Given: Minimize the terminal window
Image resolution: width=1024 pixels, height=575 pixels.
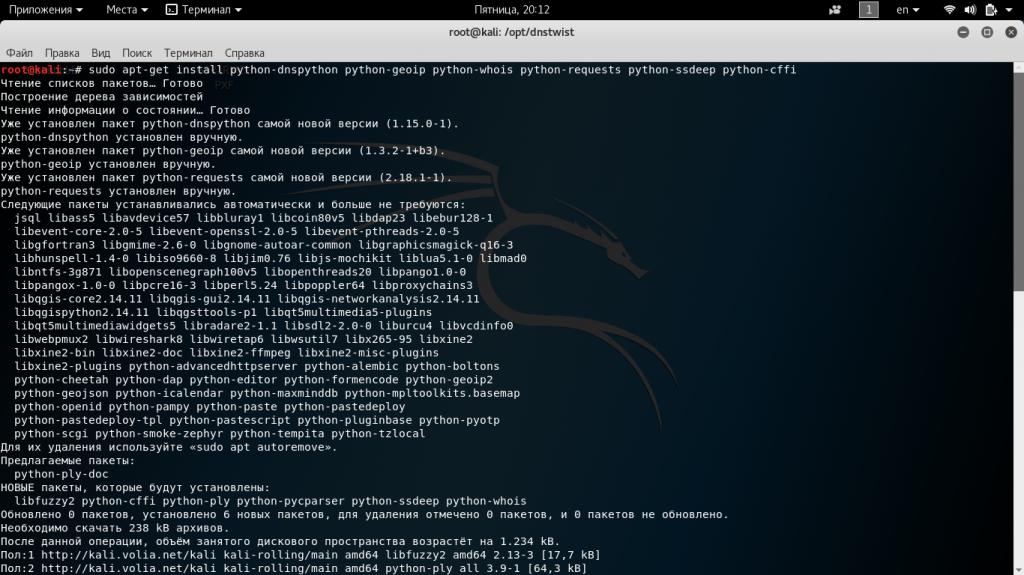Looking at the screenshot, I should tap(960, 32).
